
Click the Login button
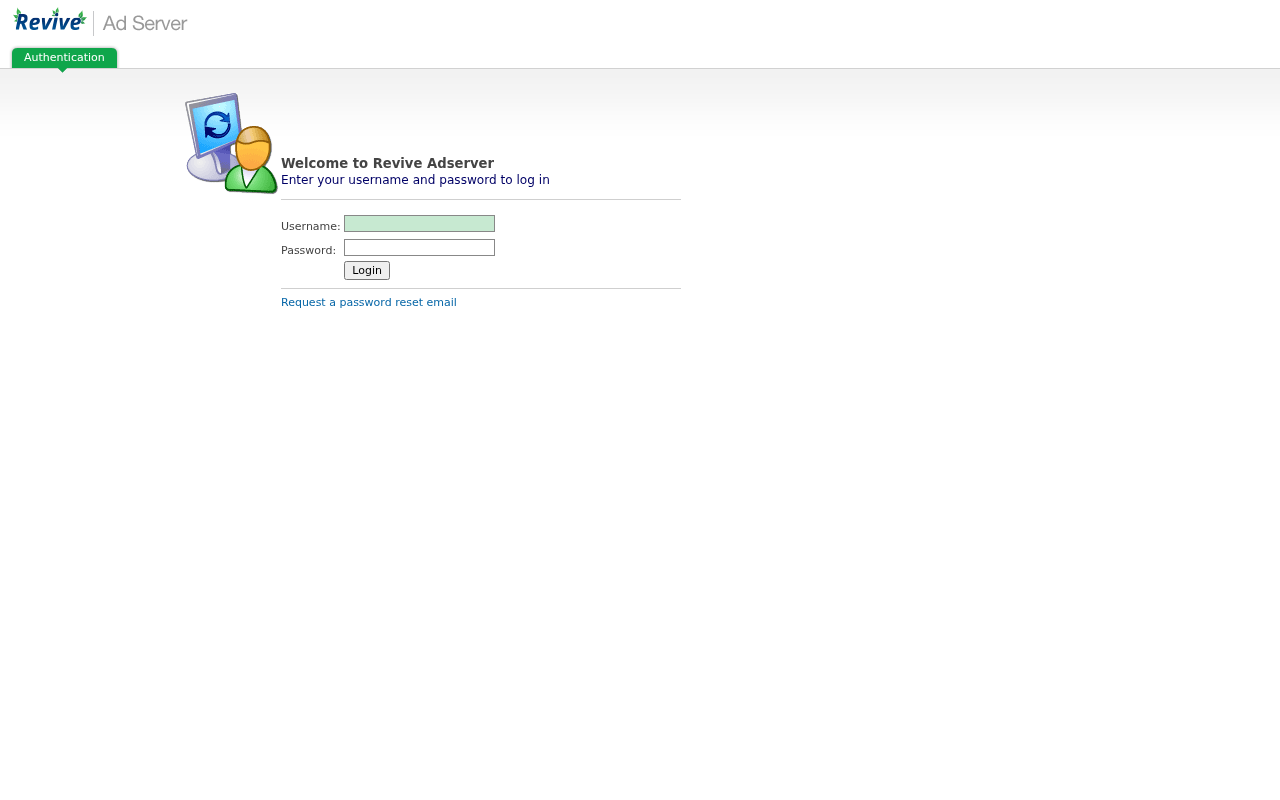pyautogui.click(x=367, y=270)
